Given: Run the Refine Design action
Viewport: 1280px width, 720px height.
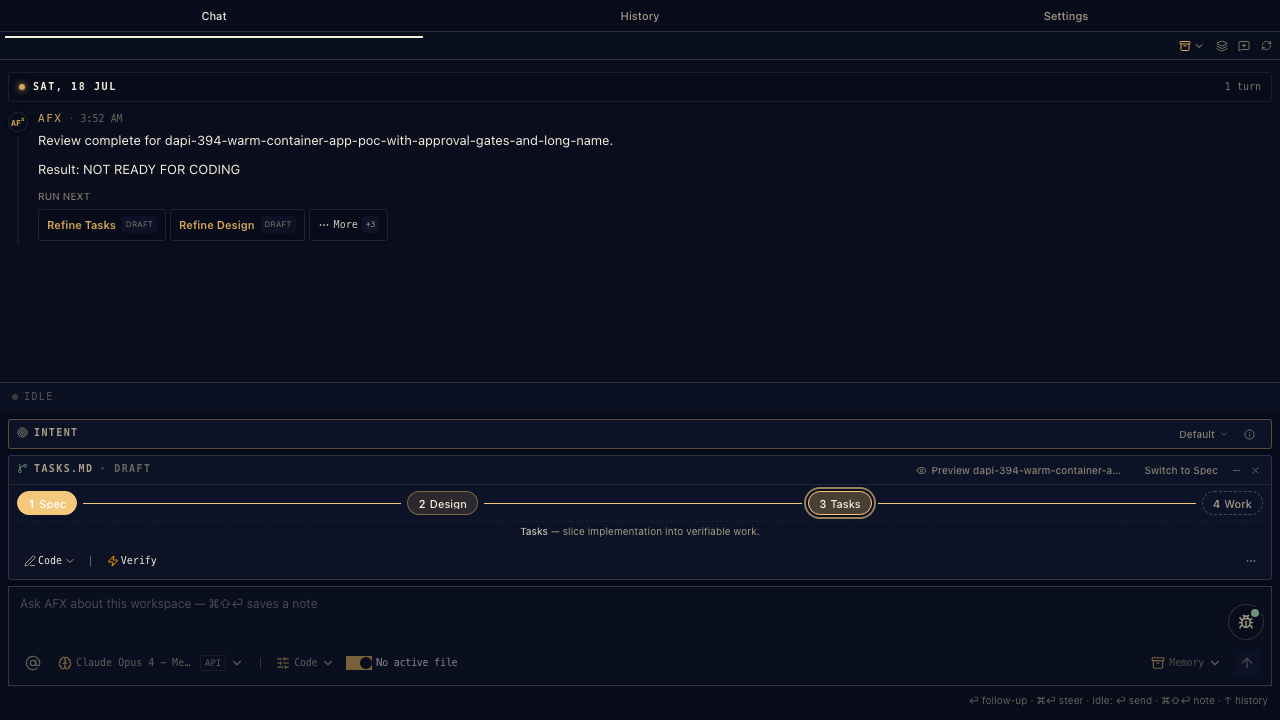Looking at the screenshot, I should coord(237,225).
